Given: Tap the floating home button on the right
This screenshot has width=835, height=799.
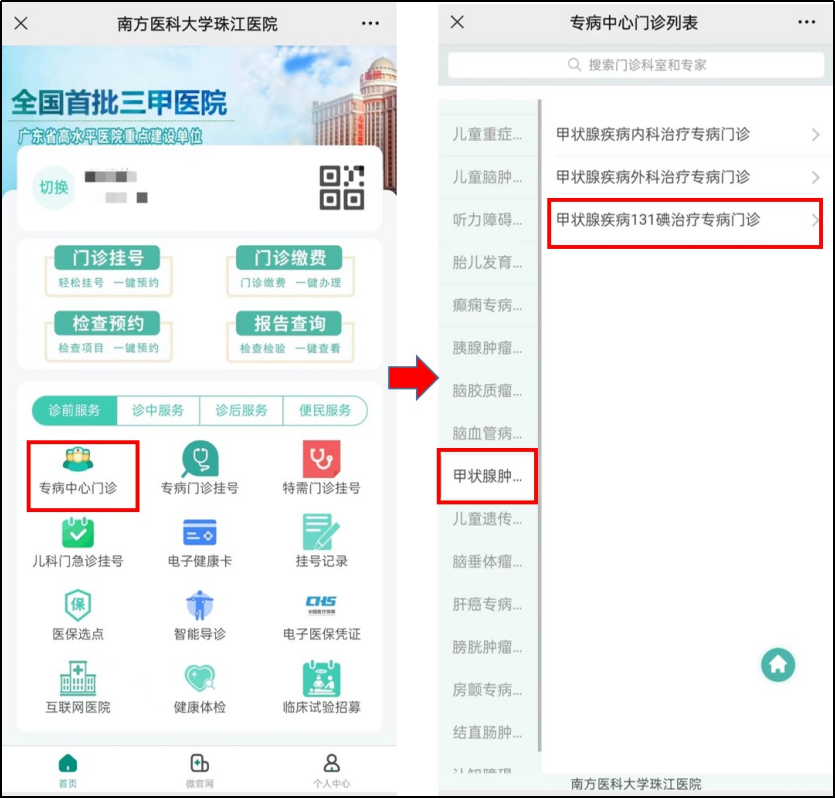Looking at the screenshot, I should pyautogui.click(x=778, y=664).
